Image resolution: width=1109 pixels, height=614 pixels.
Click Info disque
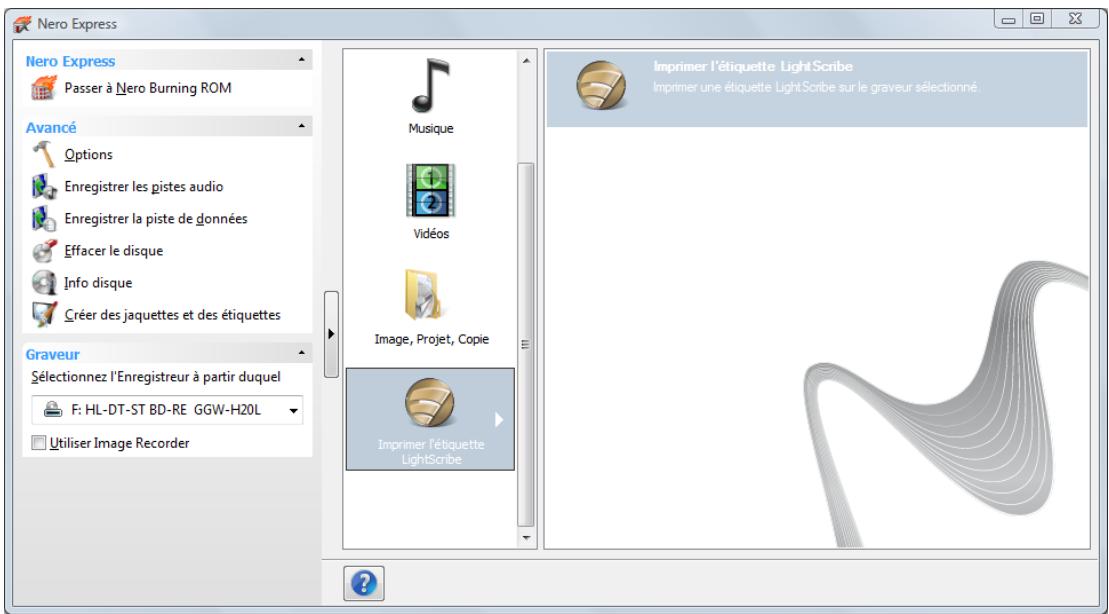[x=98, y=282]
